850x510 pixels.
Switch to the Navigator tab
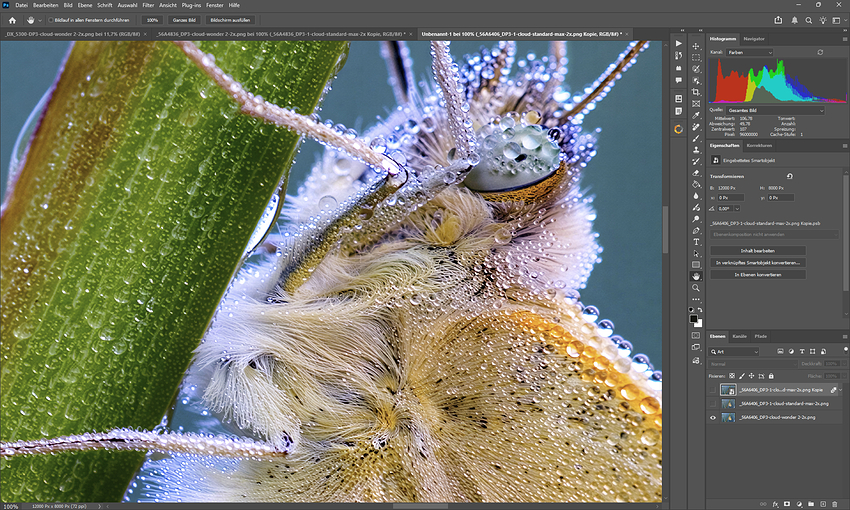pyautogui.click(x=754, y=39)
